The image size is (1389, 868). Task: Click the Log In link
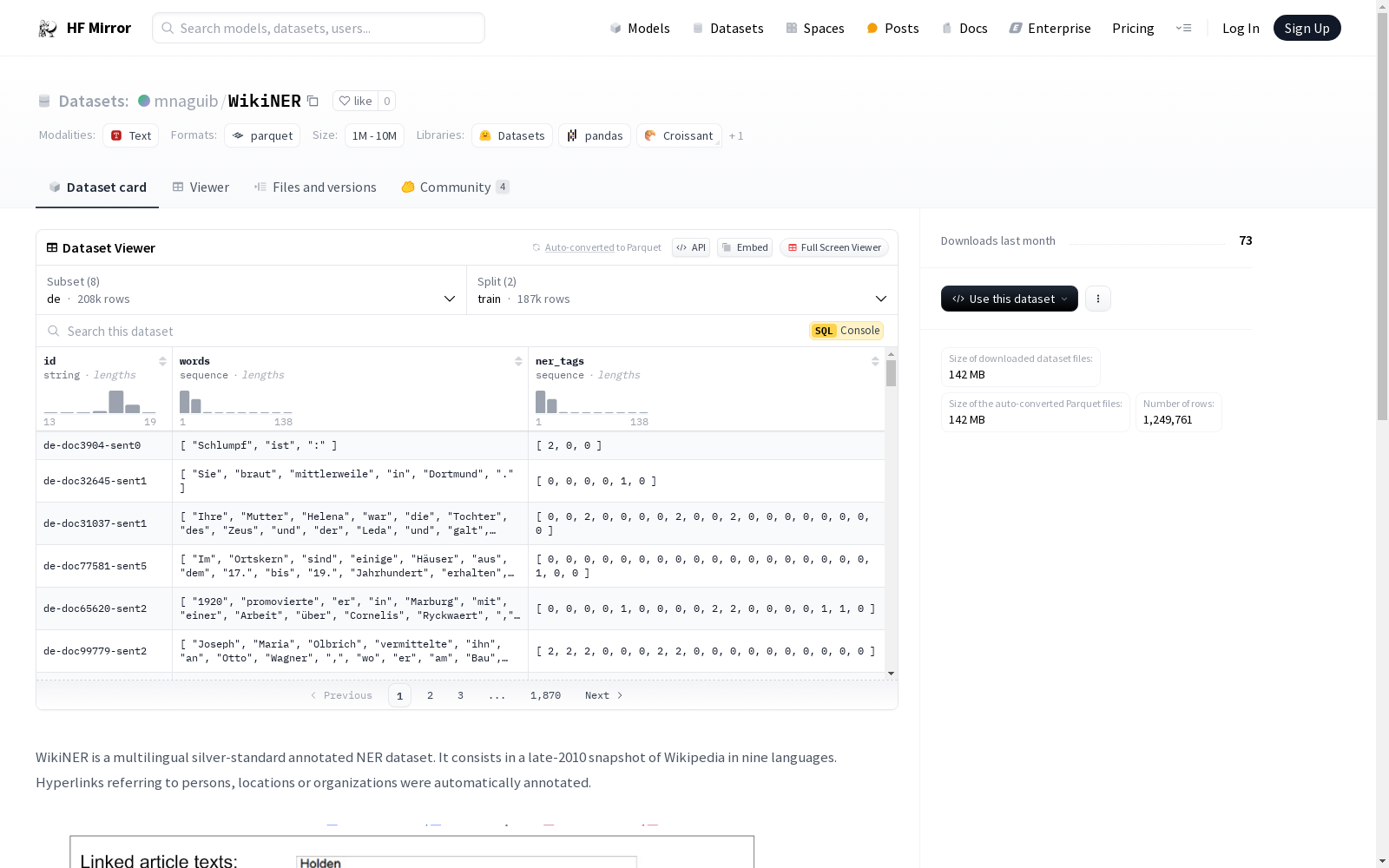(x=1241, y=28)
